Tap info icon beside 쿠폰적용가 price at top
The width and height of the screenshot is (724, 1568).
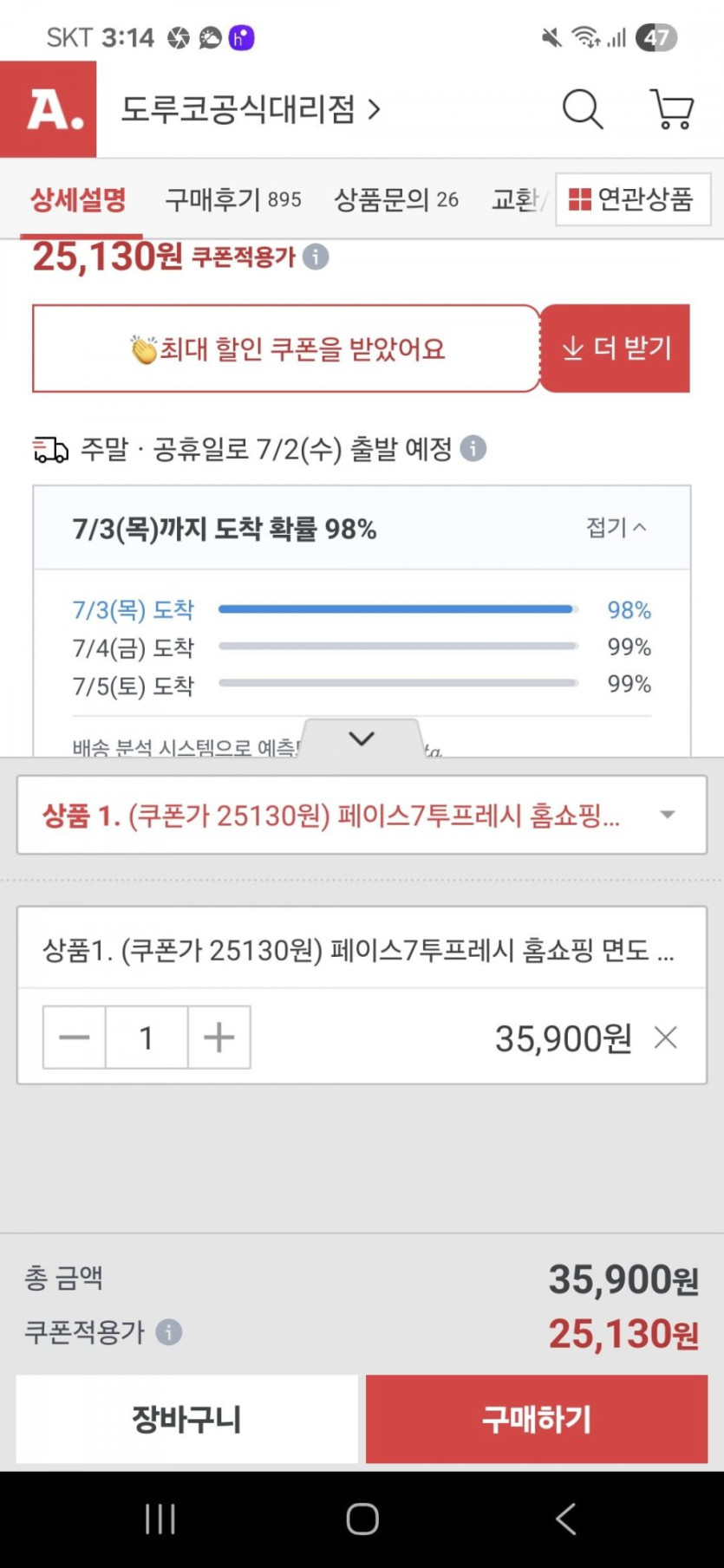coord(316,257)
